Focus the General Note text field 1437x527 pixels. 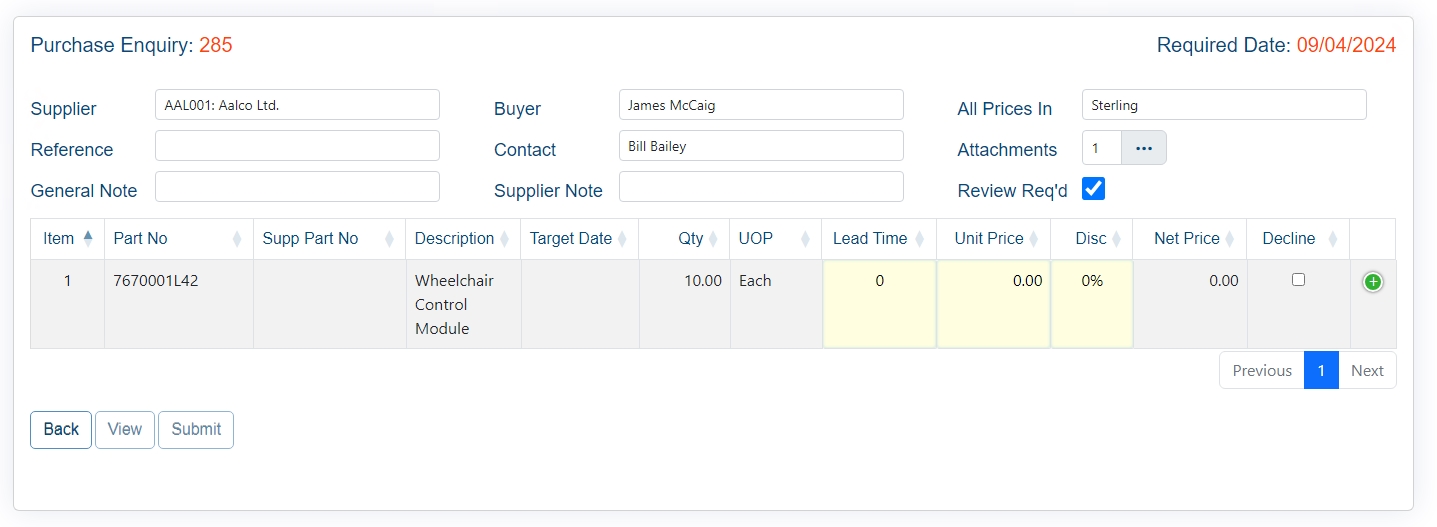(297, 187)
